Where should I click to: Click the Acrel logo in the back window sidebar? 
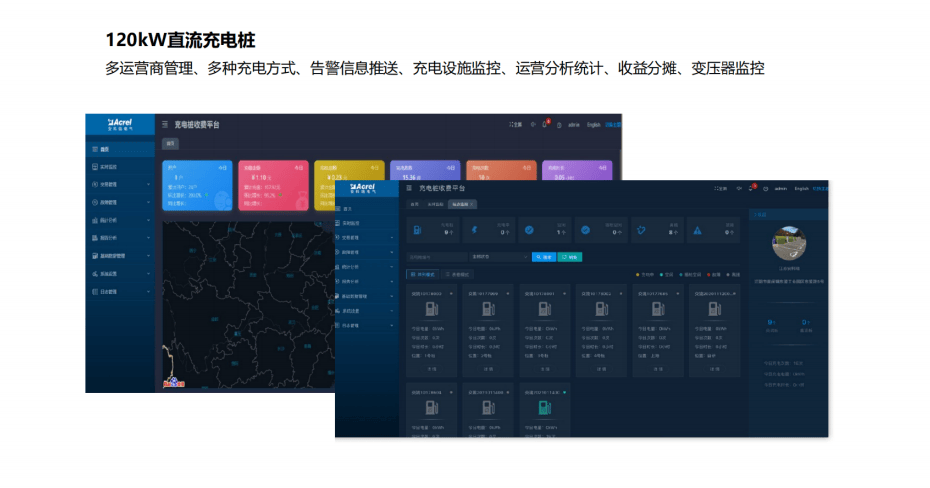tap(120, 124)
